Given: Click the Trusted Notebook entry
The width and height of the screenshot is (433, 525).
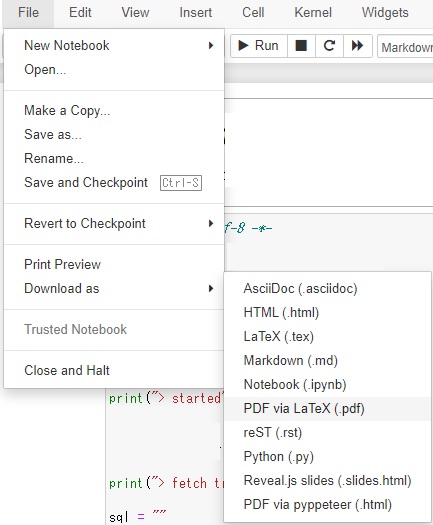Looking at the screenshot, I should (x=114, y=329).
